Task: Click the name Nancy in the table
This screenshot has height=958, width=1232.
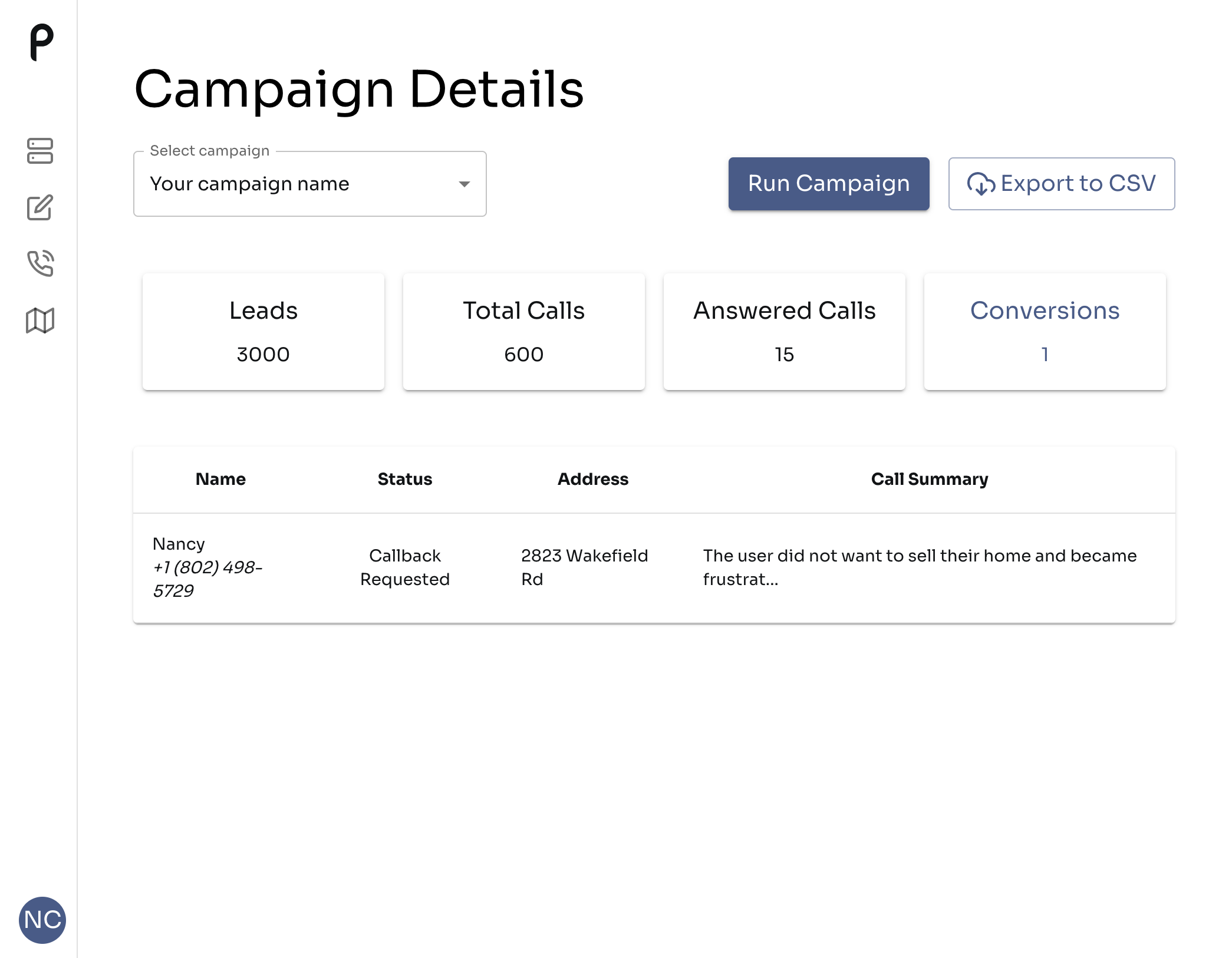Action: pyautogui.click(x=179, y=543)
